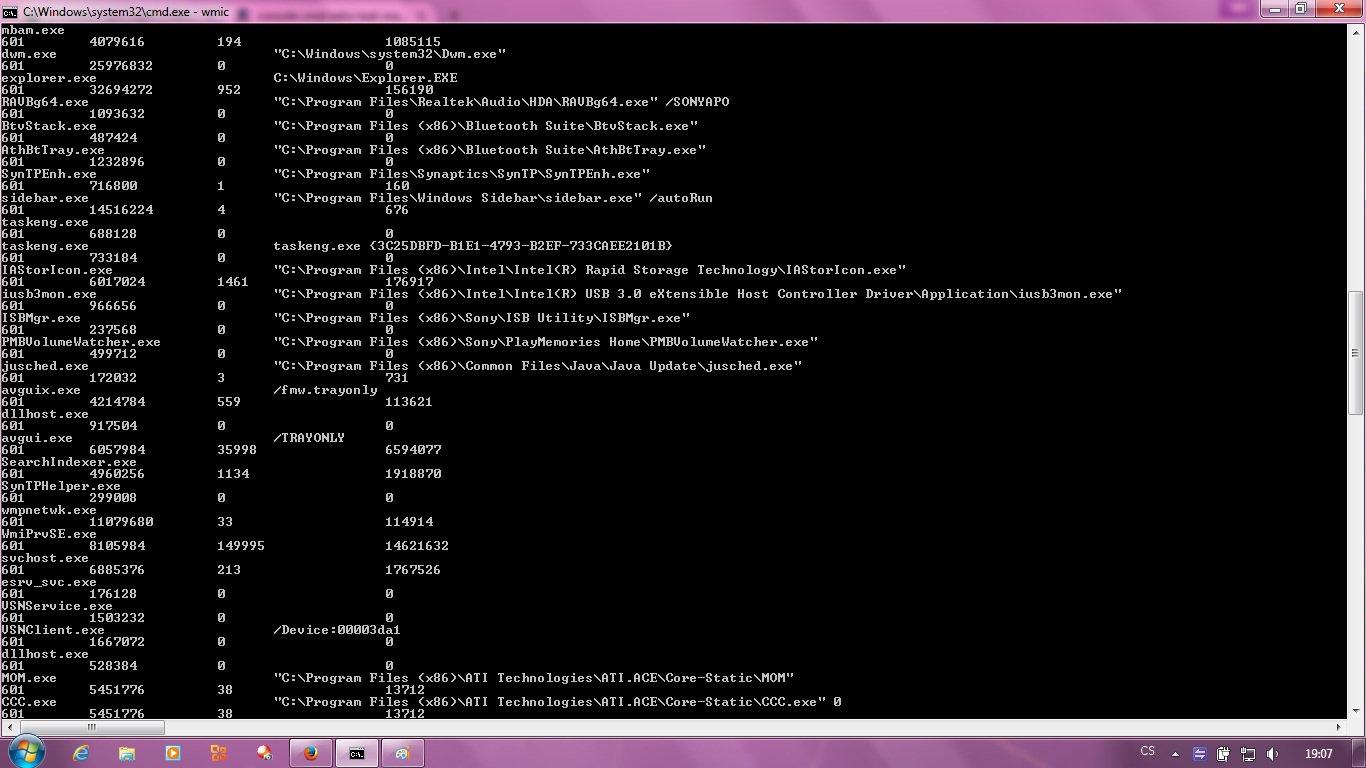
Task: Open the volume speaker tray icon
Action: point(1272,754)
